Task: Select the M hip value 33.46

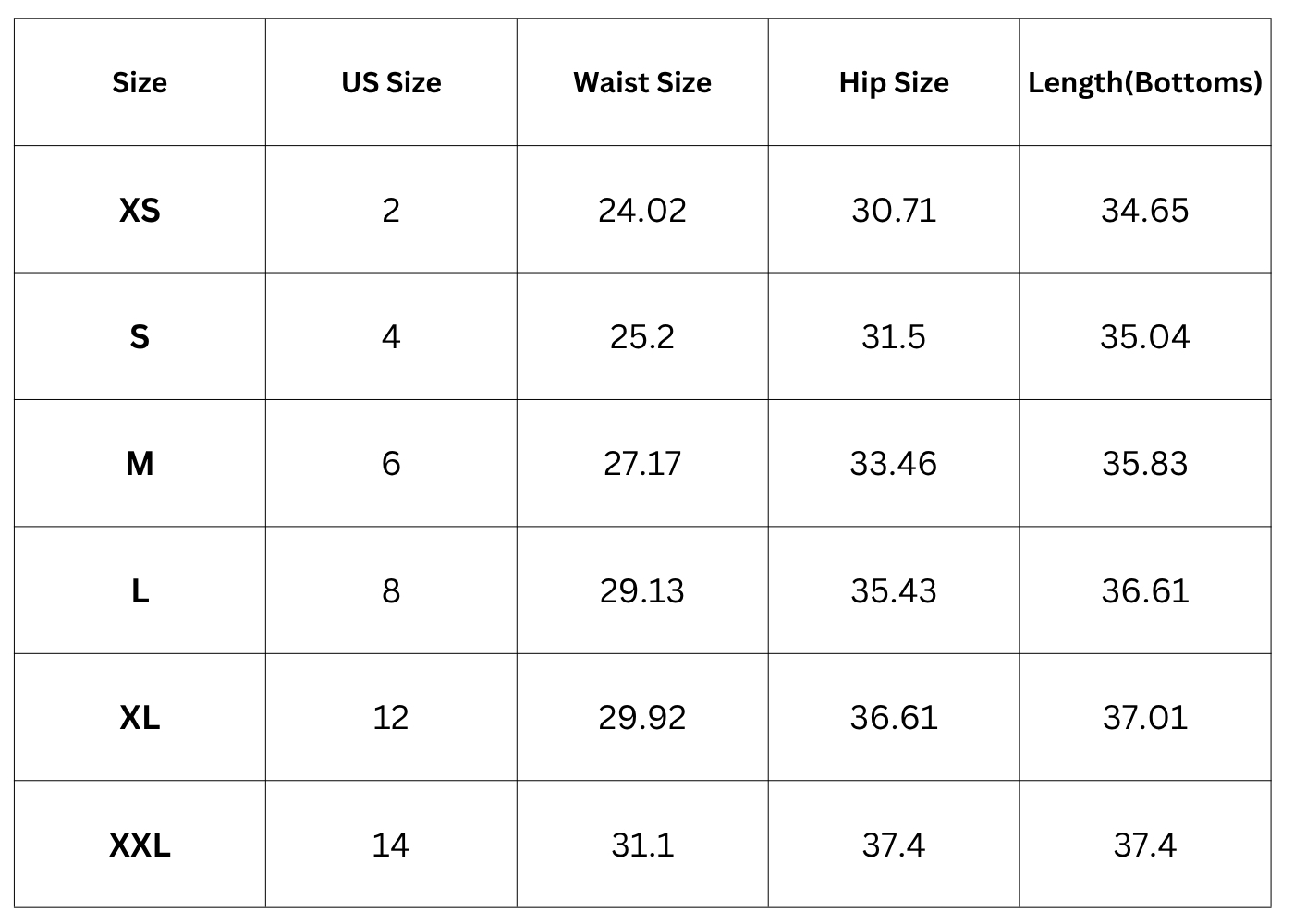Action: [x=894, y=464]
